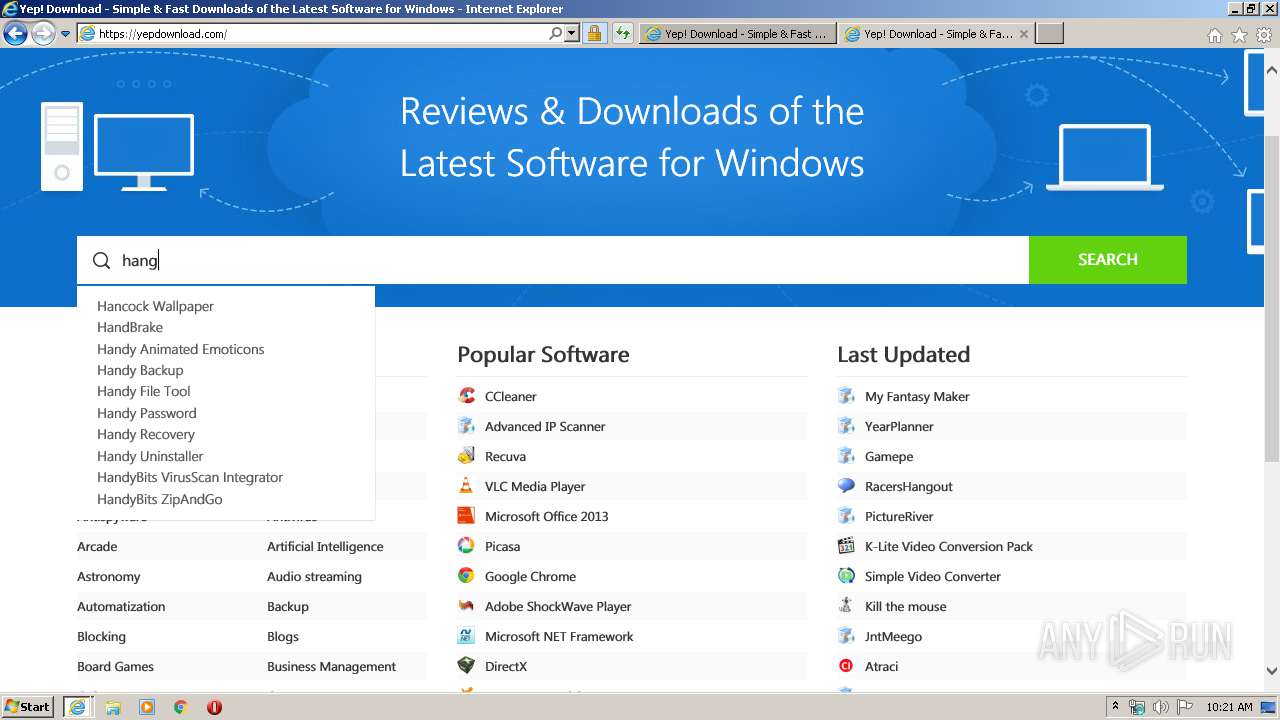Open the IE Home icon
The height and width of the screenshot is (720, 1280).
(1214, 35)
